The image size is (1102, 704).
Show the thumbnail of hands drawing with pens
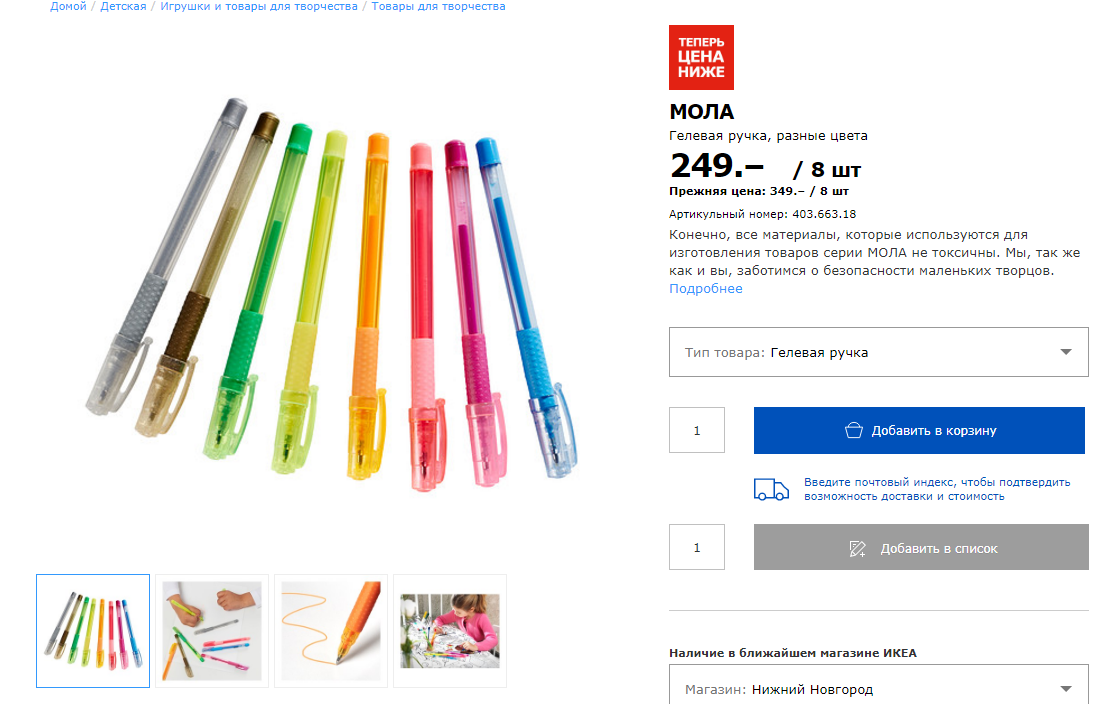(212, 631)
